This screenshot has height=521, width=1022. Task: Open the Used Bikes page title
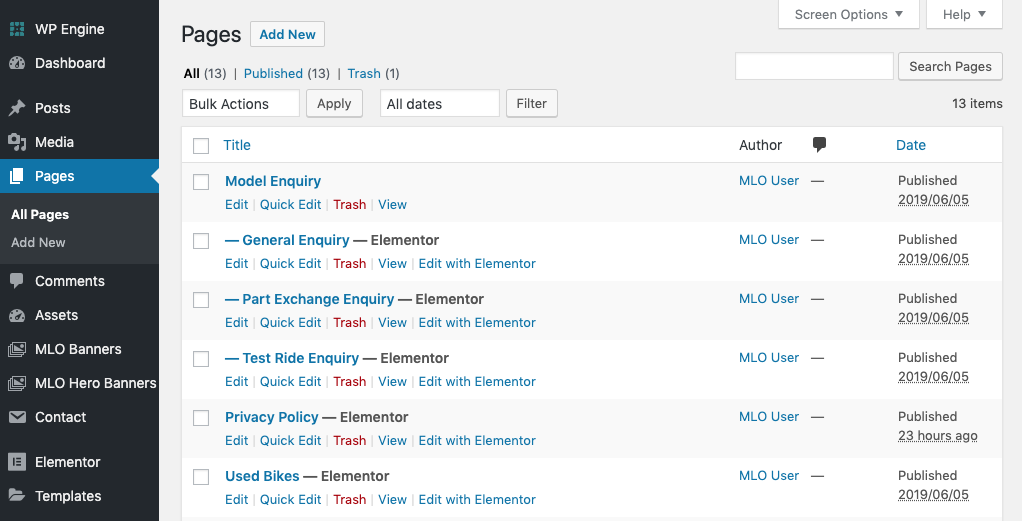pos(262,476)
